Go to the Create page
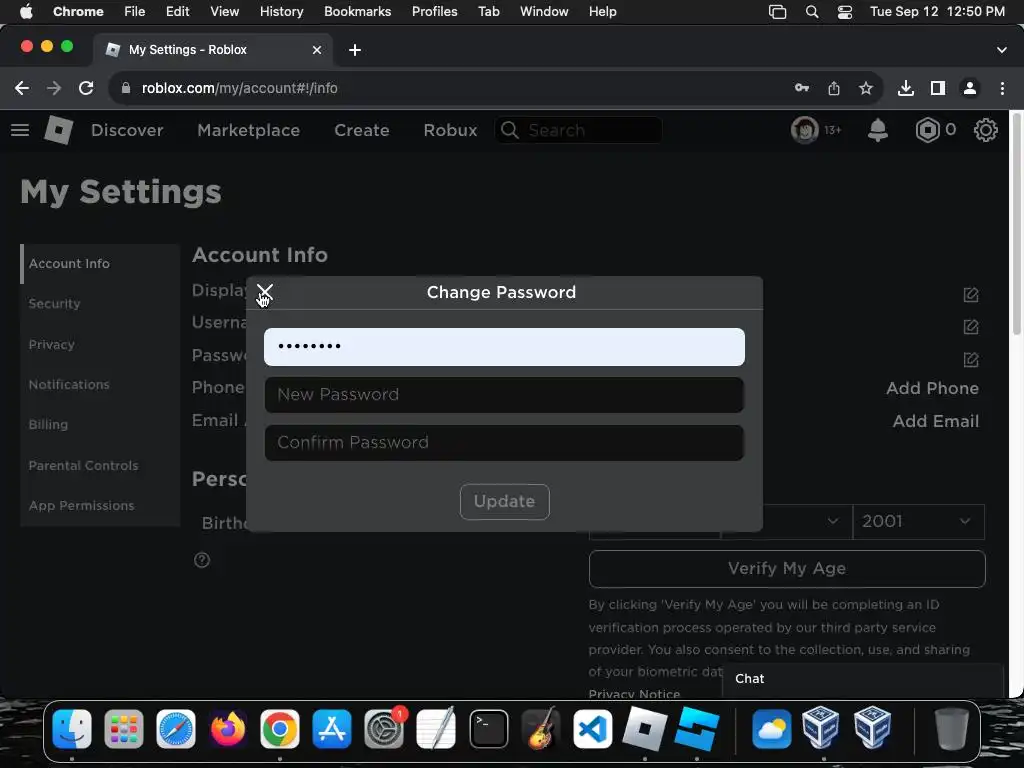 [362, 130]
